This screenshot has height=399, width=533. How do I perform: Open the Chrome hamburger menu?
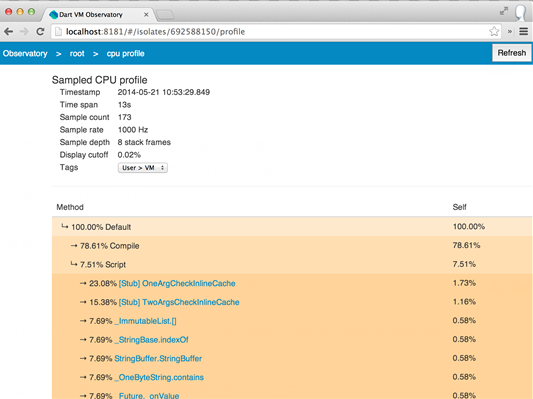pyautogui.click(x=523, y=32)
